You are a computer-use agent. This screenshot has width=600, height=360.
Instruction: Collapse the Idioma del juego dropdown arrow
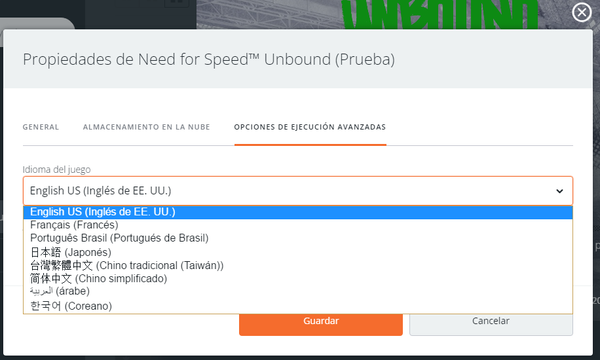point(559,191)
